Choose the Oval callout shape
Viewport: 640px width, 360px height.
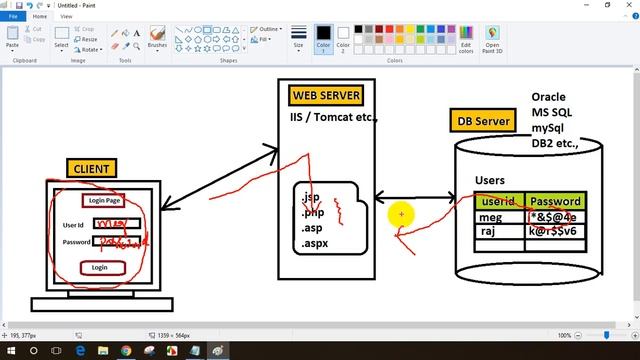pyautogui.click(x=226, y=49)
